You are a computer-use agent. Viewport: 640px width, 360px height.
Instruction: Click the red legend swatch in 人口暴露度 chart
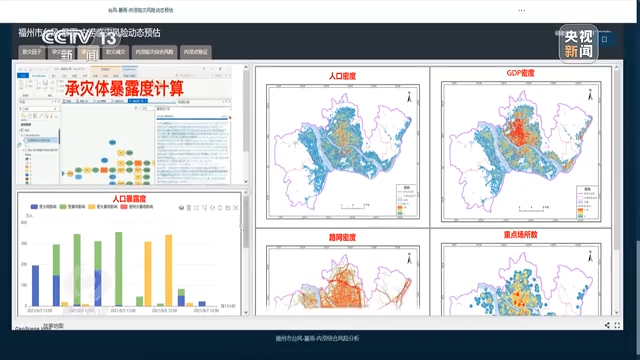124,207
